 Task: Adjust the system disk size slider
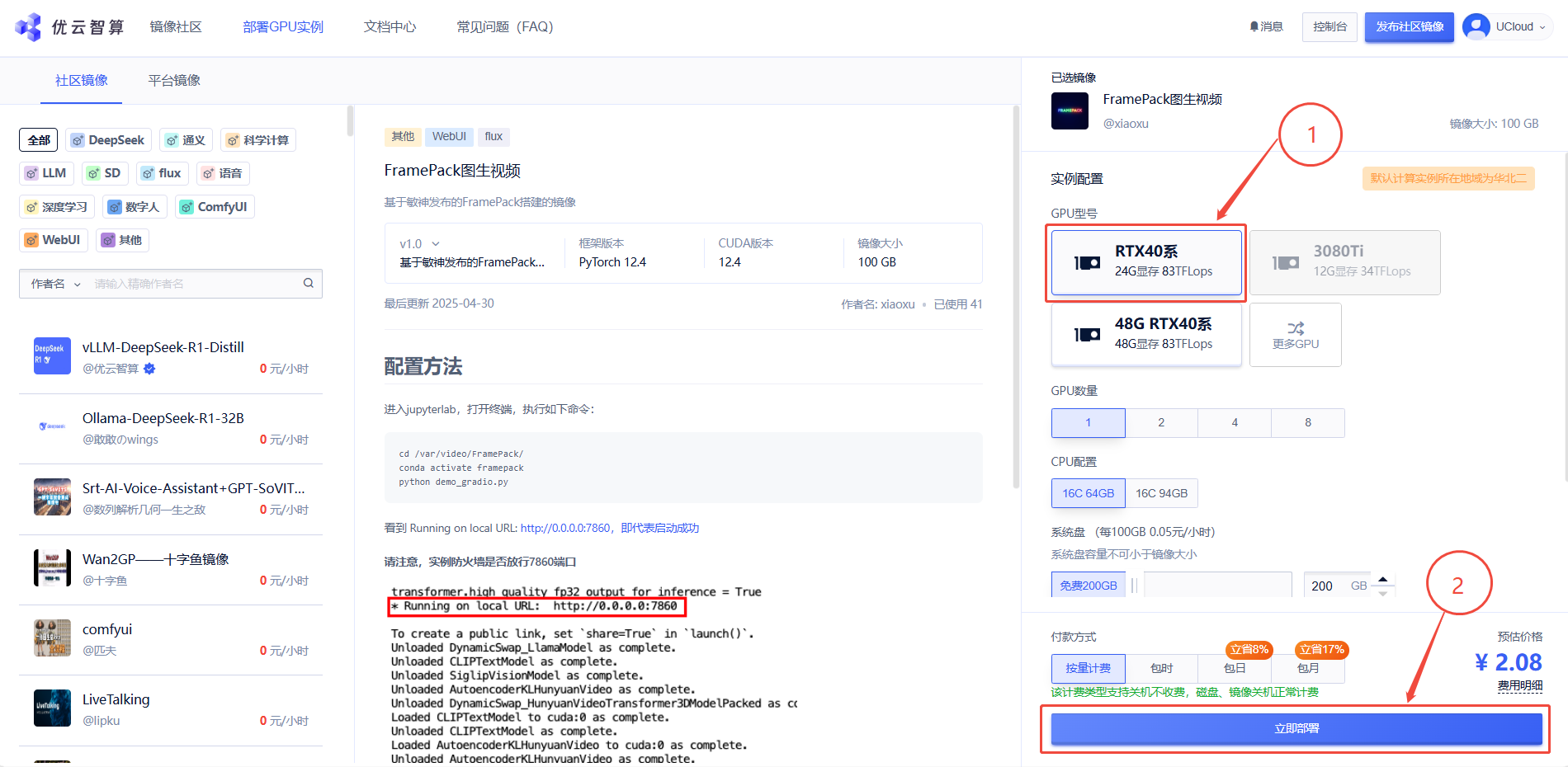(x=1216, y=585)
